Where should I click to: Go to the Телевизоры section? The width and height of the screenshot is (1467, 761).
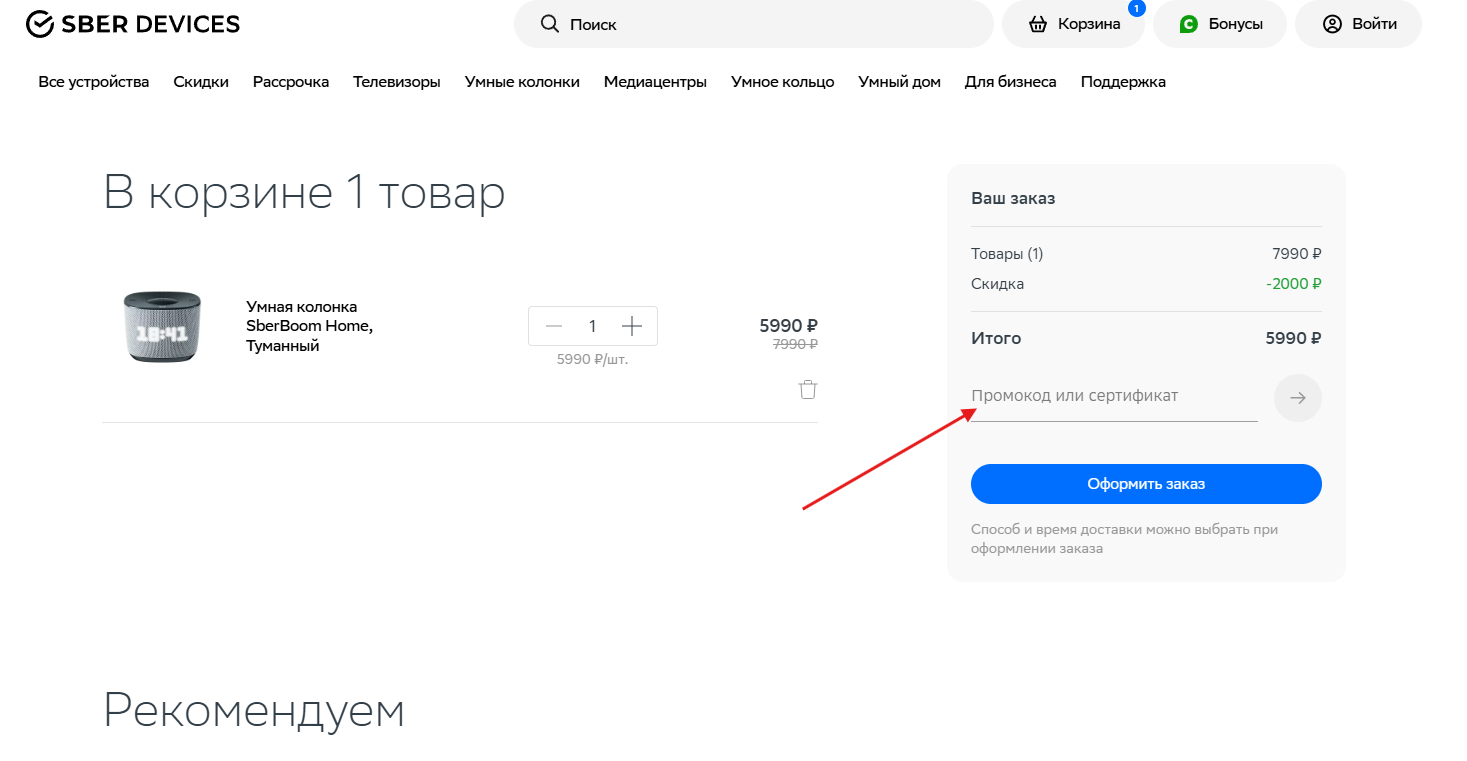click(397, 82)
